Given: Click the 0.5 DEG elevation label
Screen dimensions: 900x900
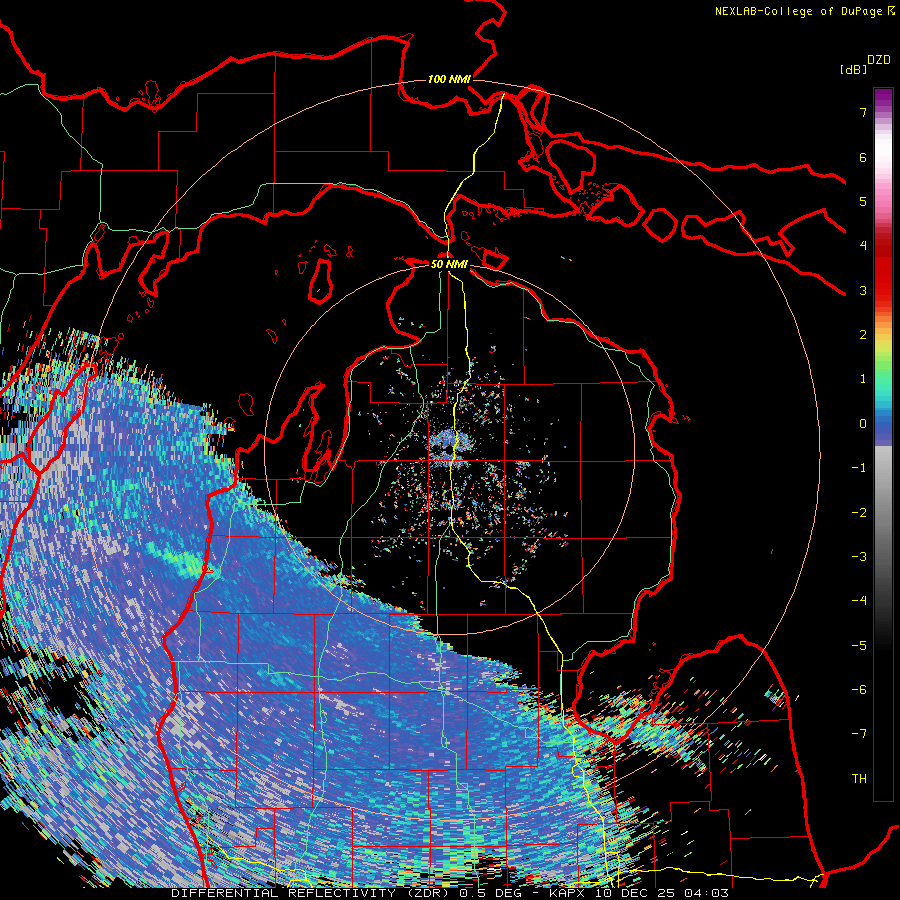Looking at the screenshot, I should click(x=491, y=893).
